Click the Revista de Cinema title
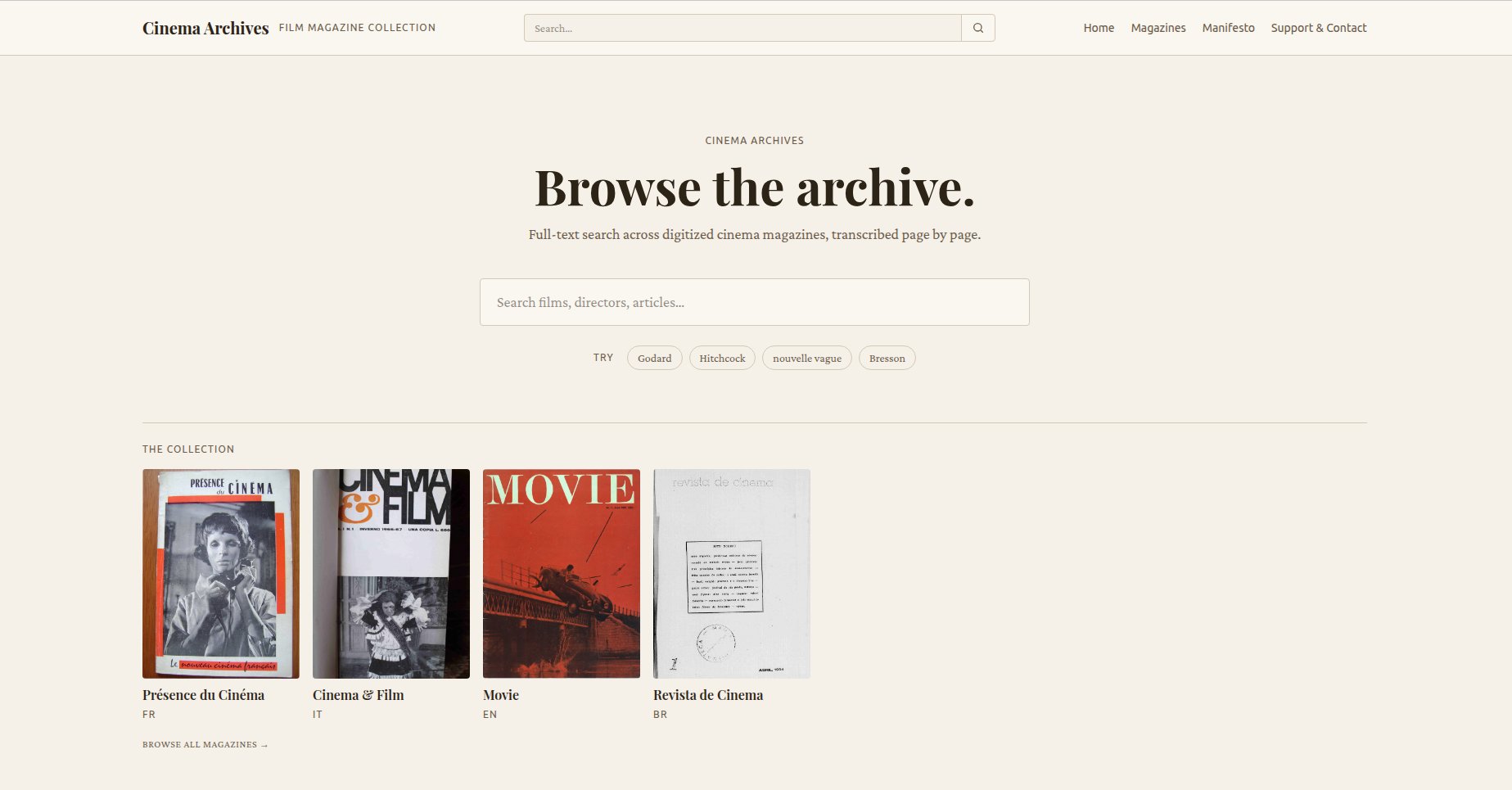The height and width of the screenshot is (790, 1512). tap(708, 695)
